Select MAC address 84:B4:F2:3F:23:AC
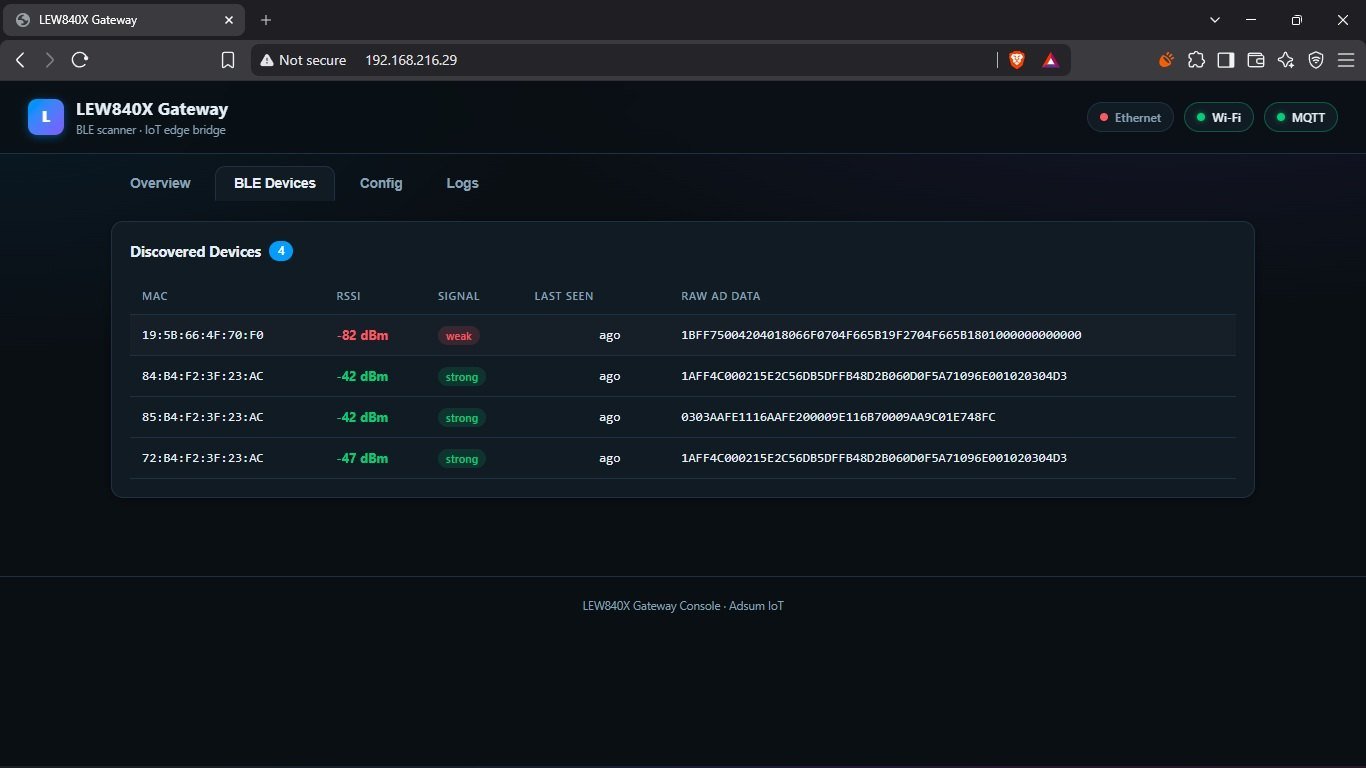This screenshot has height=768, width=1366. (203, 376)
